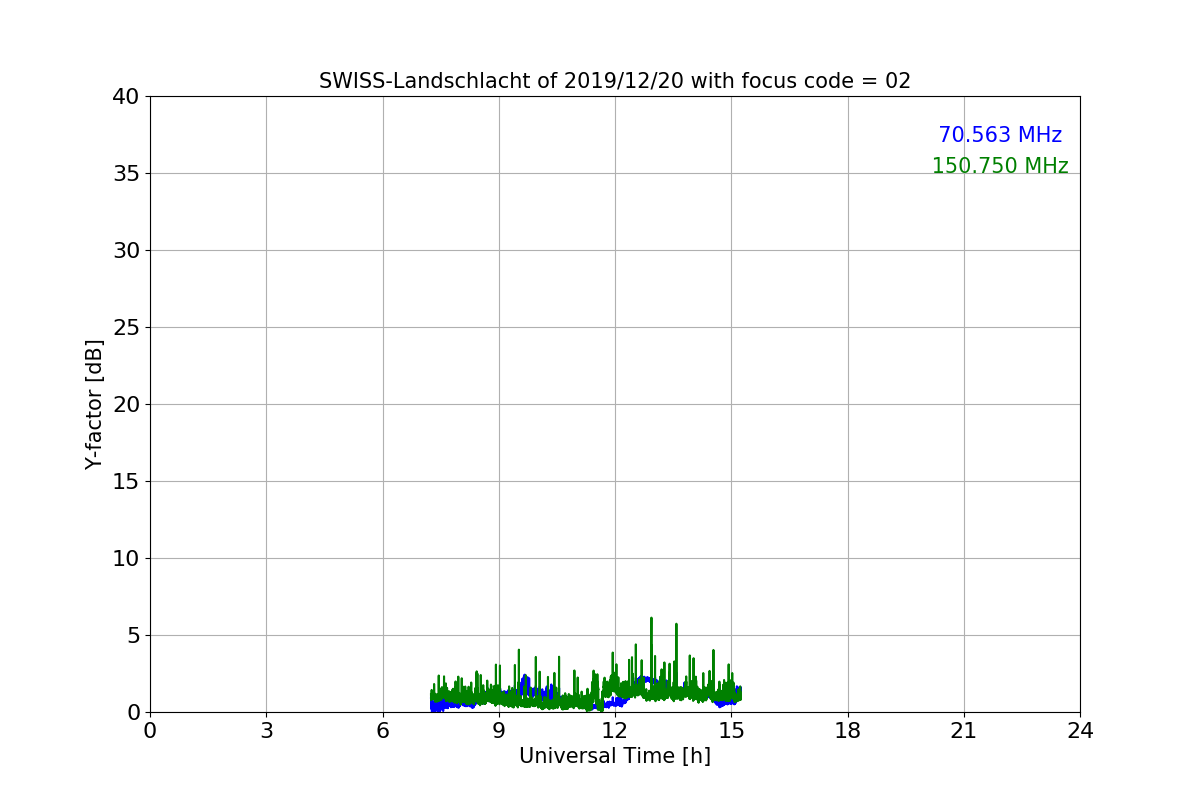Select the green 150.750 MHz legend label

pyautogui.click(x=1000, y=166)
